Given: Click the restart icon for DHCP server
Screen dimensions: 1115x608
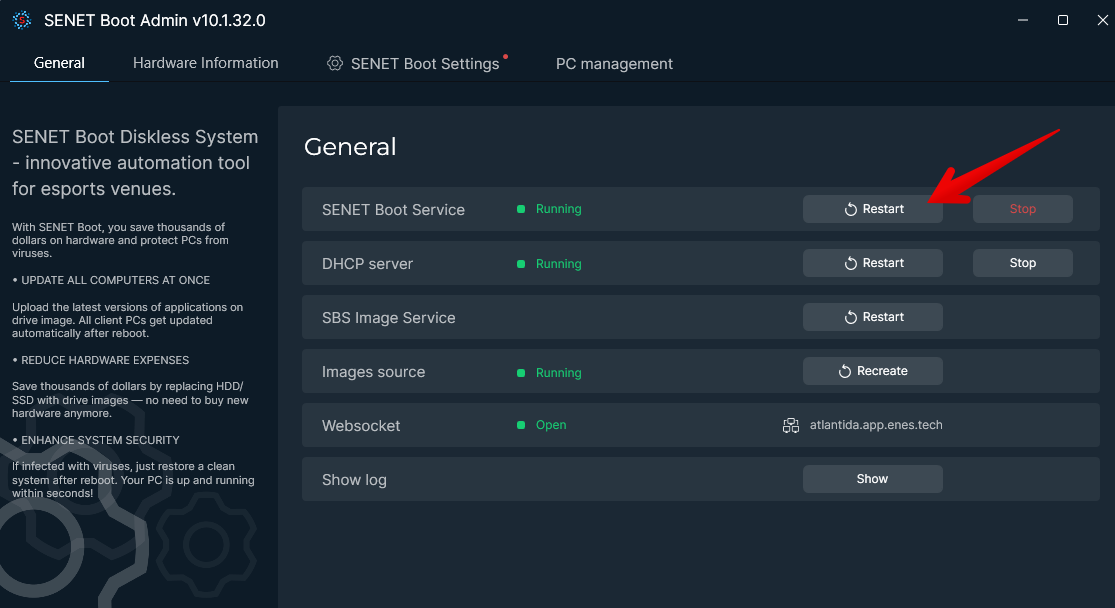Looking at the screenshot, I should coord(849,263).
